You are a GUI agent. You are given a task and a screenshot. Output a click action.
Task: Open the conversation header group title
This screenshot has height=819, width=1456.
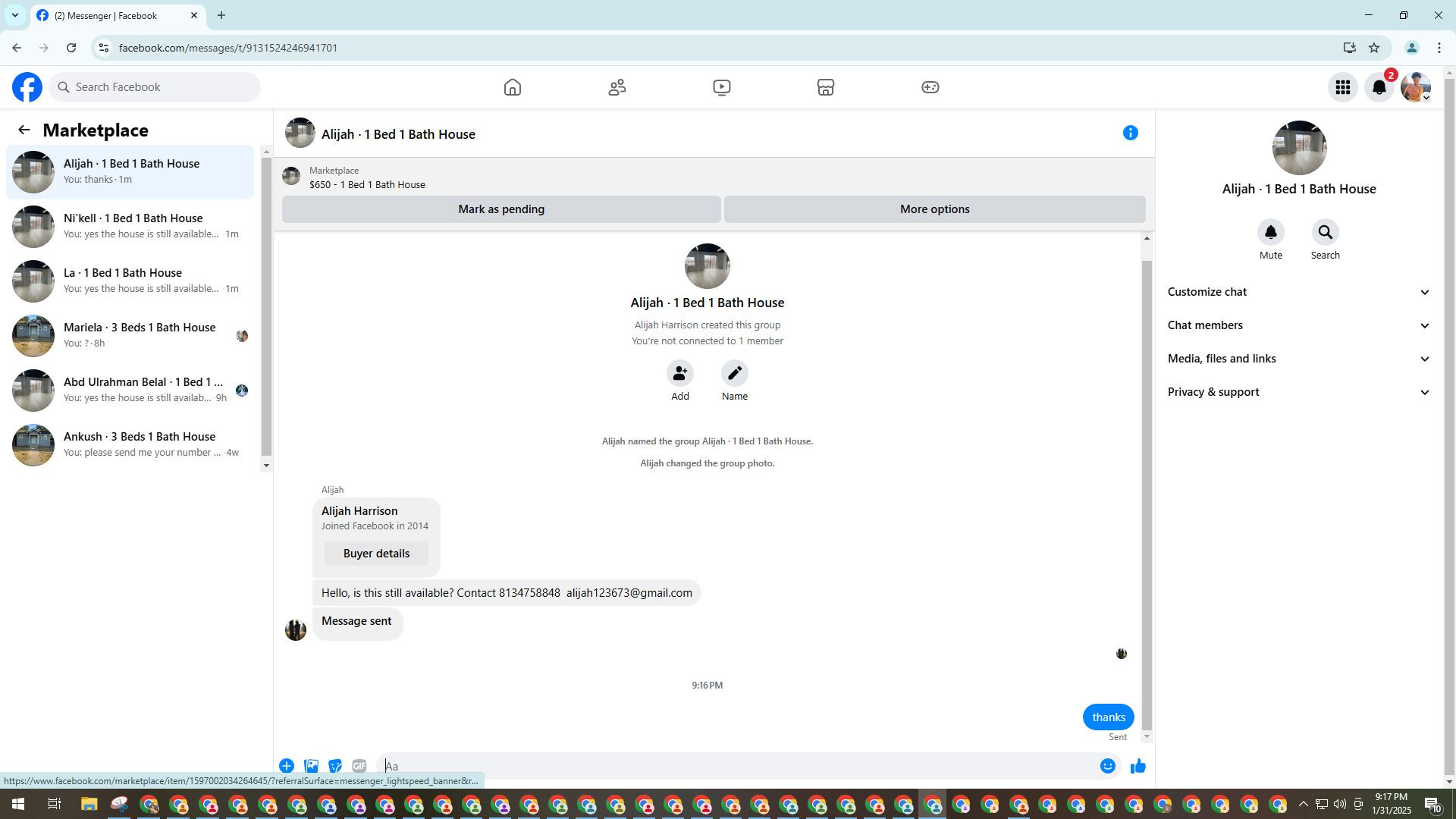398,134
